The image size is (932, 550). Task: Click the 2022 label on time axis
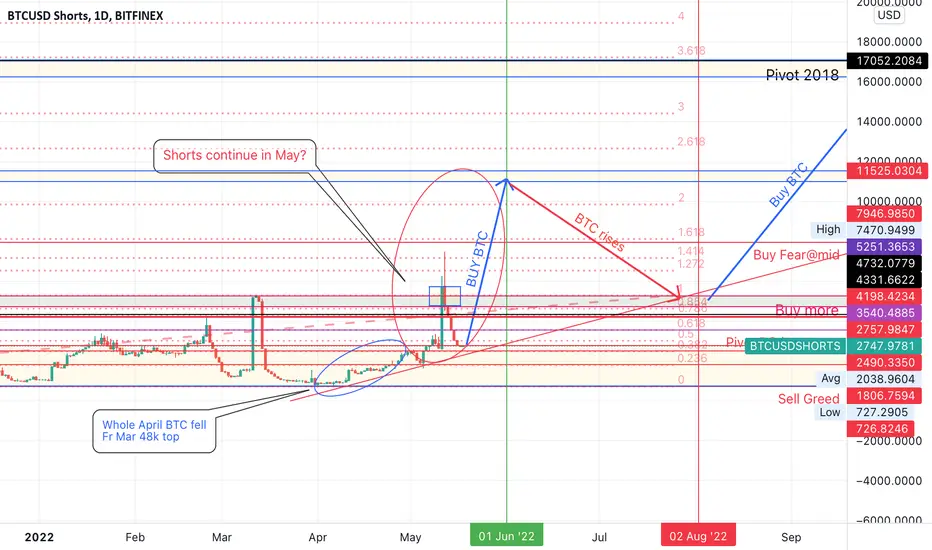point(39,537)
